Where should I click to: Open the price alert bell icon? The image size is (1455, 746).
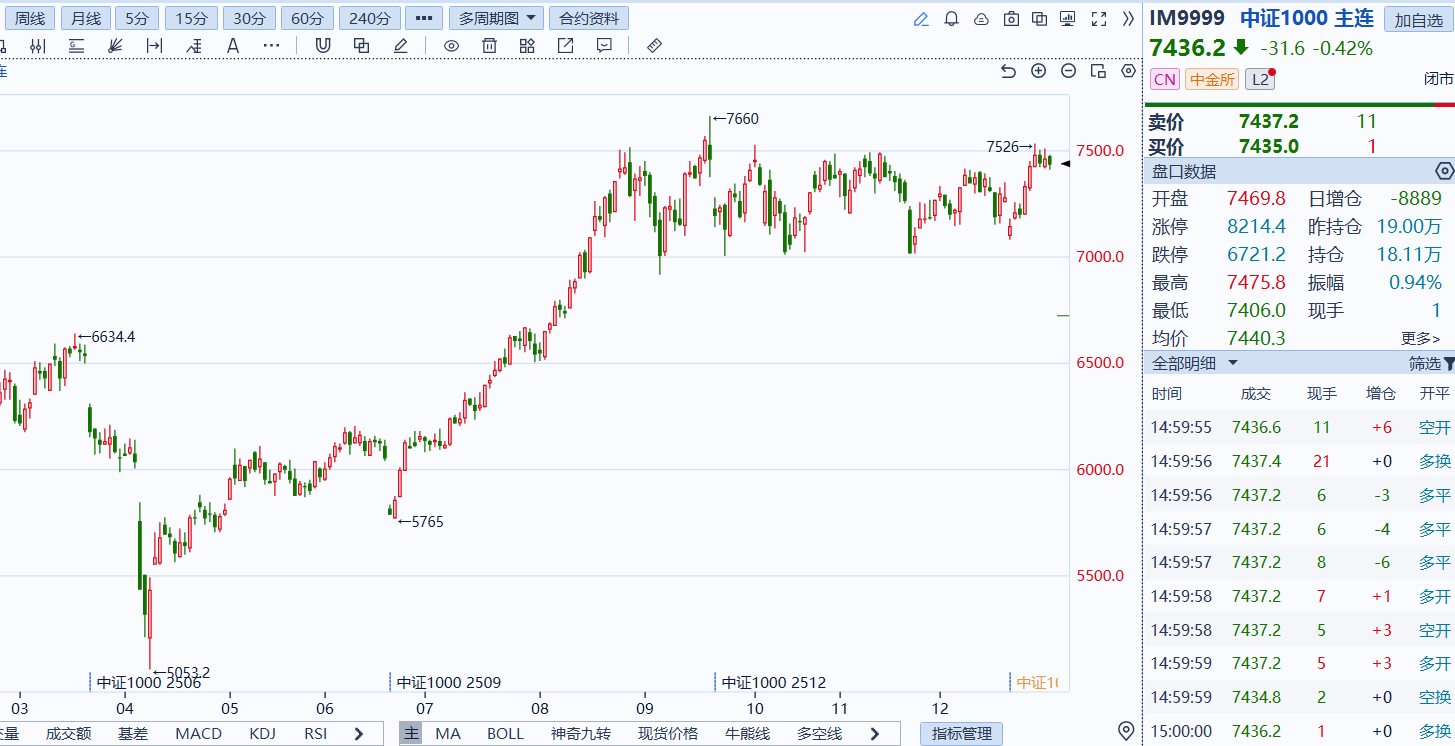951,18
